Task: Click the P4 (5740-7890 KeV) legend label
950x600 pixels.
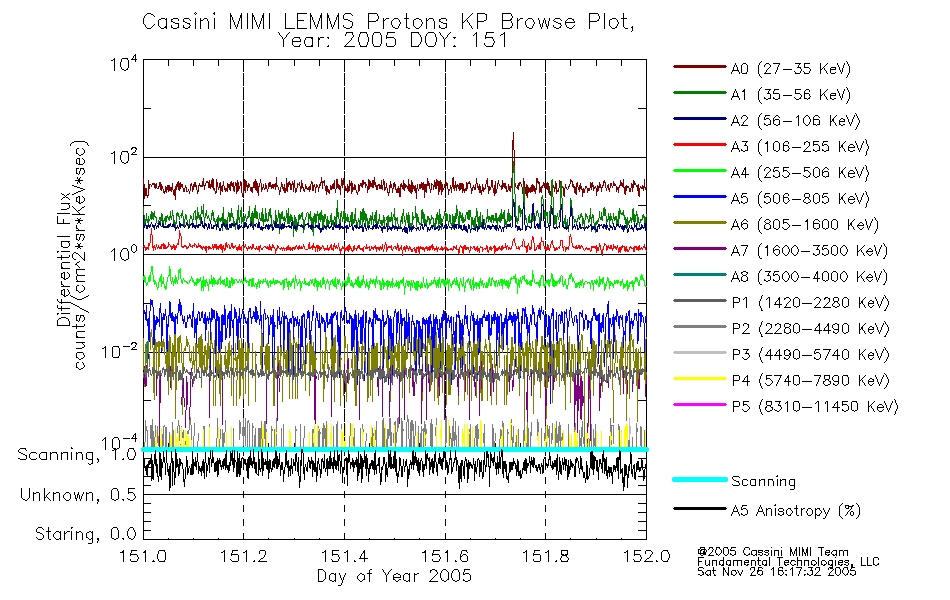Action: (x=810, y=381)
